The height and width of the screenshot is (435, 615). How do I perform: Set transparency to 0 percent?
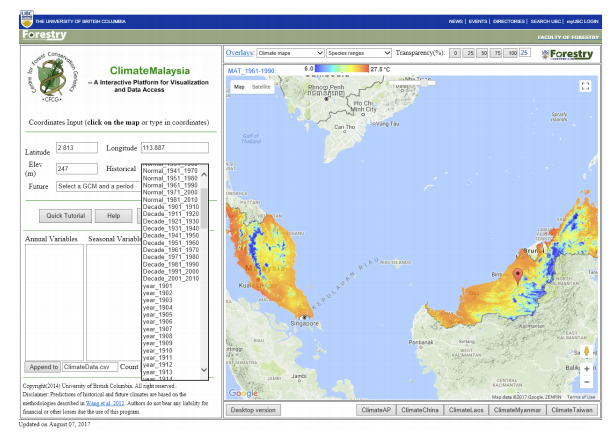(454, 52)
